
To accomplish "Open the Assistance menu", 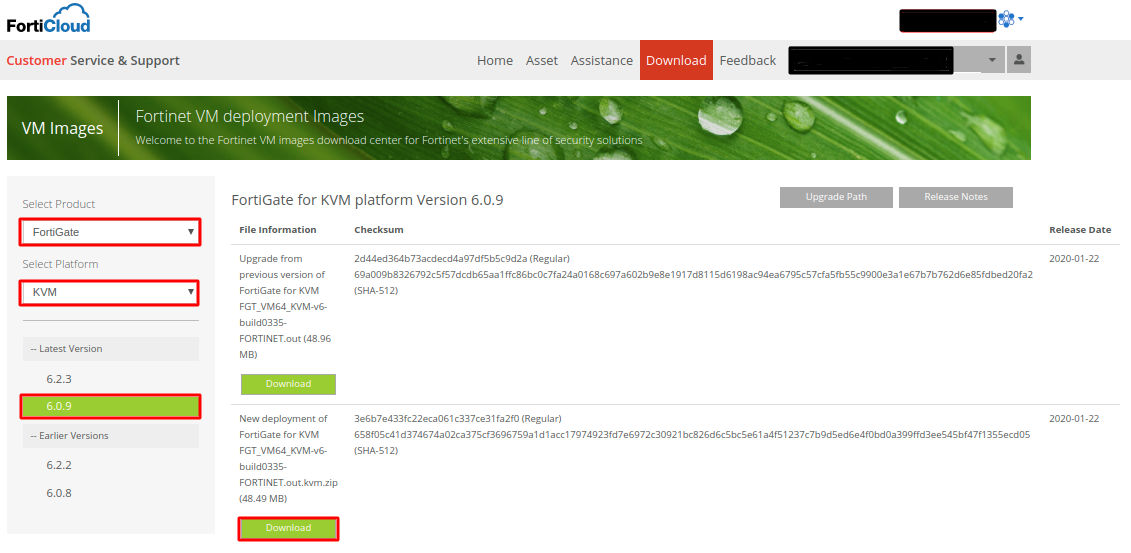I will pyautogui.click(x=601, y=60).
